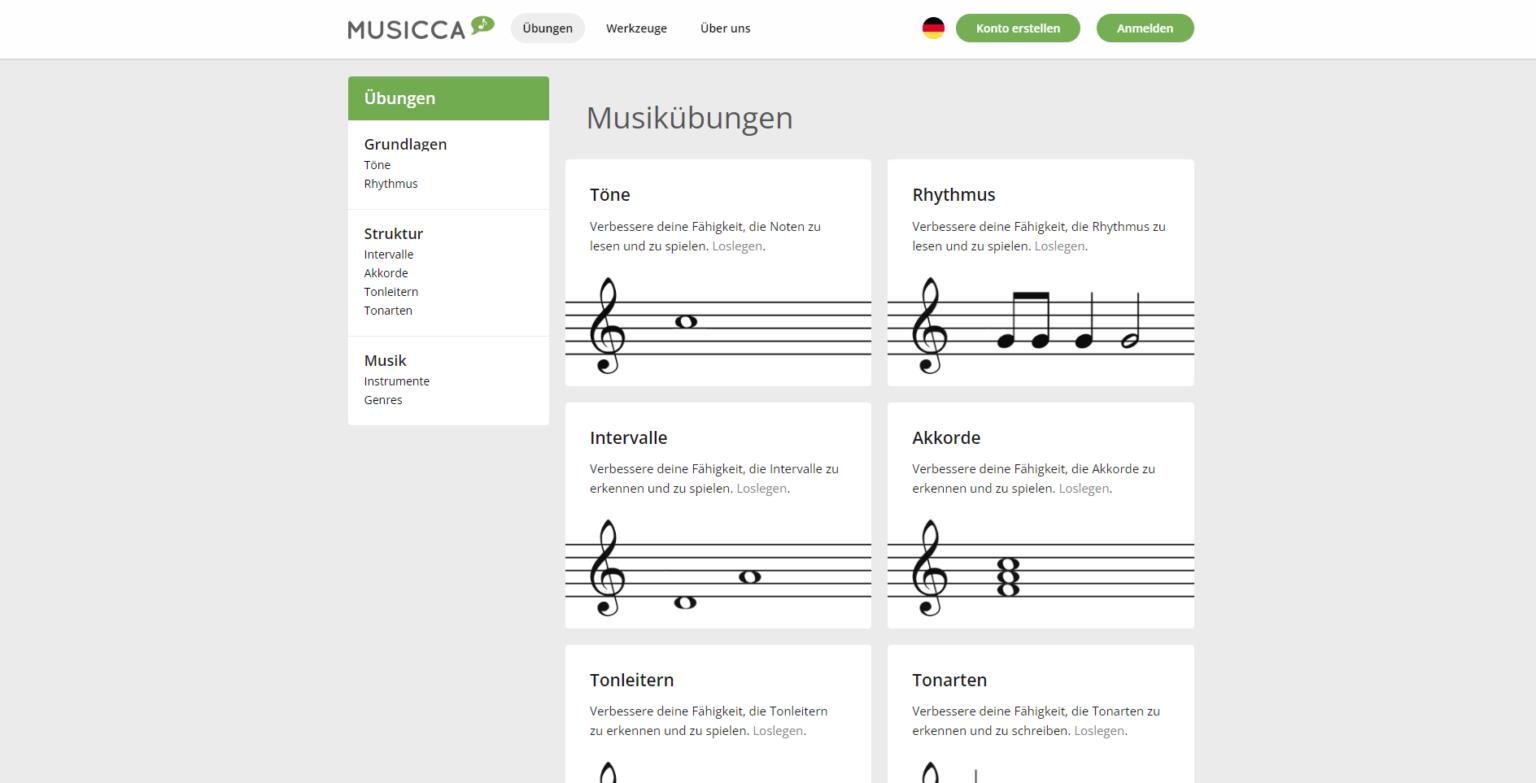This screenshot has height=783, width=1536.
Task: Select Rhythmus in the sidebar
Action: (x=391, y=184)
